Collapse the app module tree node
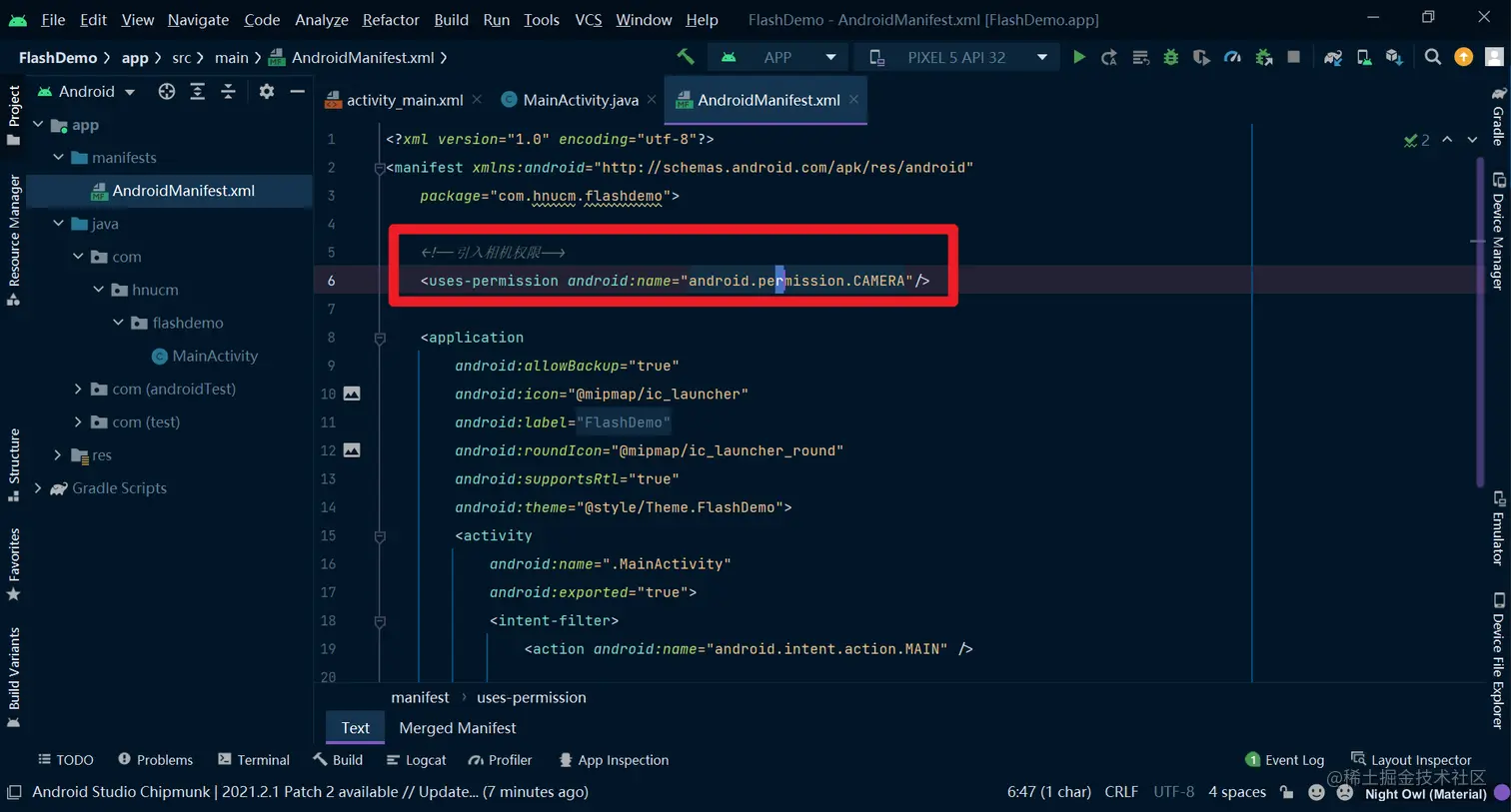This screenshot has height=812, width=1511. coord(38,125)
